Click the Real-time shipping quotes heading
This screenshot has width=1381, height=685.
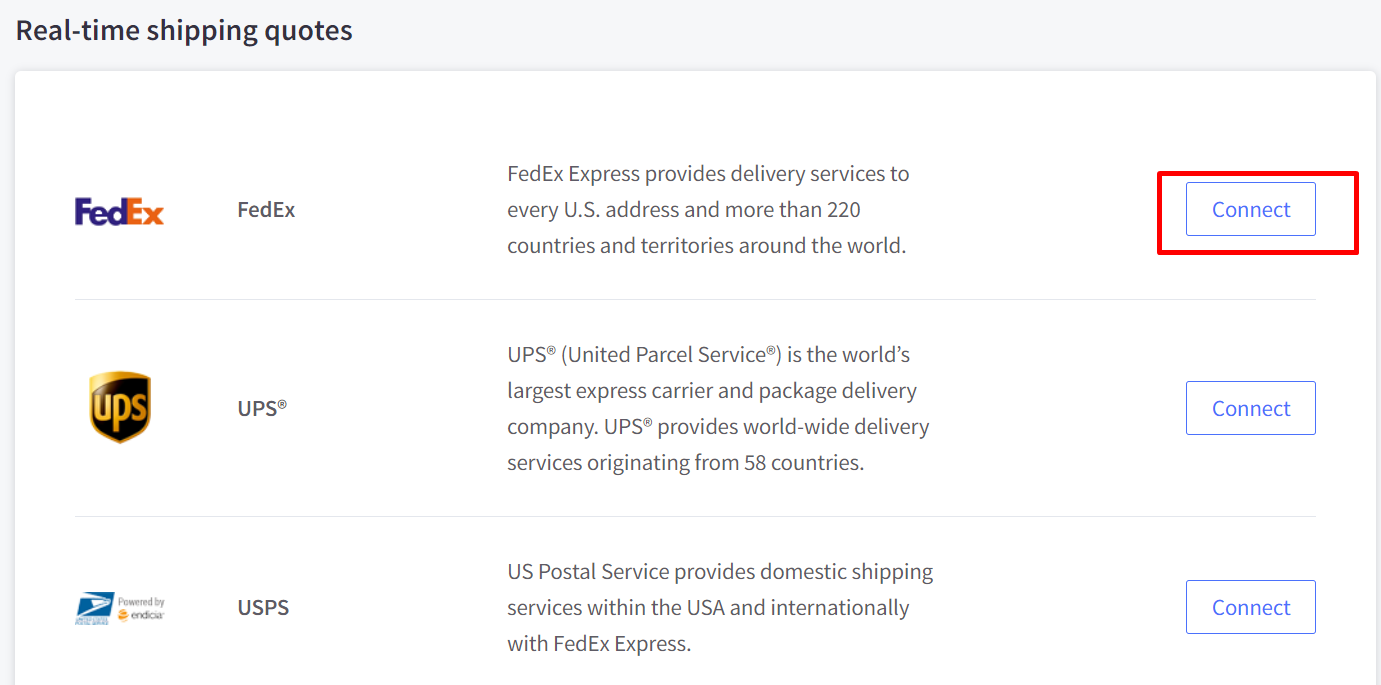pyautogui.click(x=184, y=30)
